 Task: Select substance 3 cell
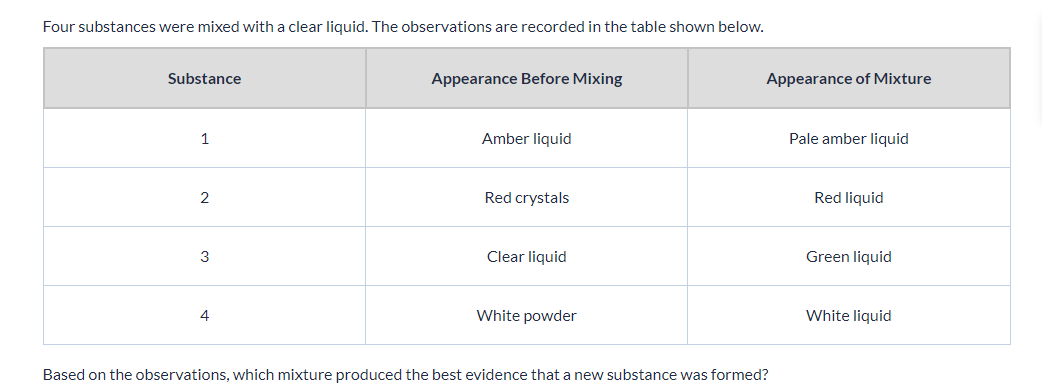tap(204, 256)
